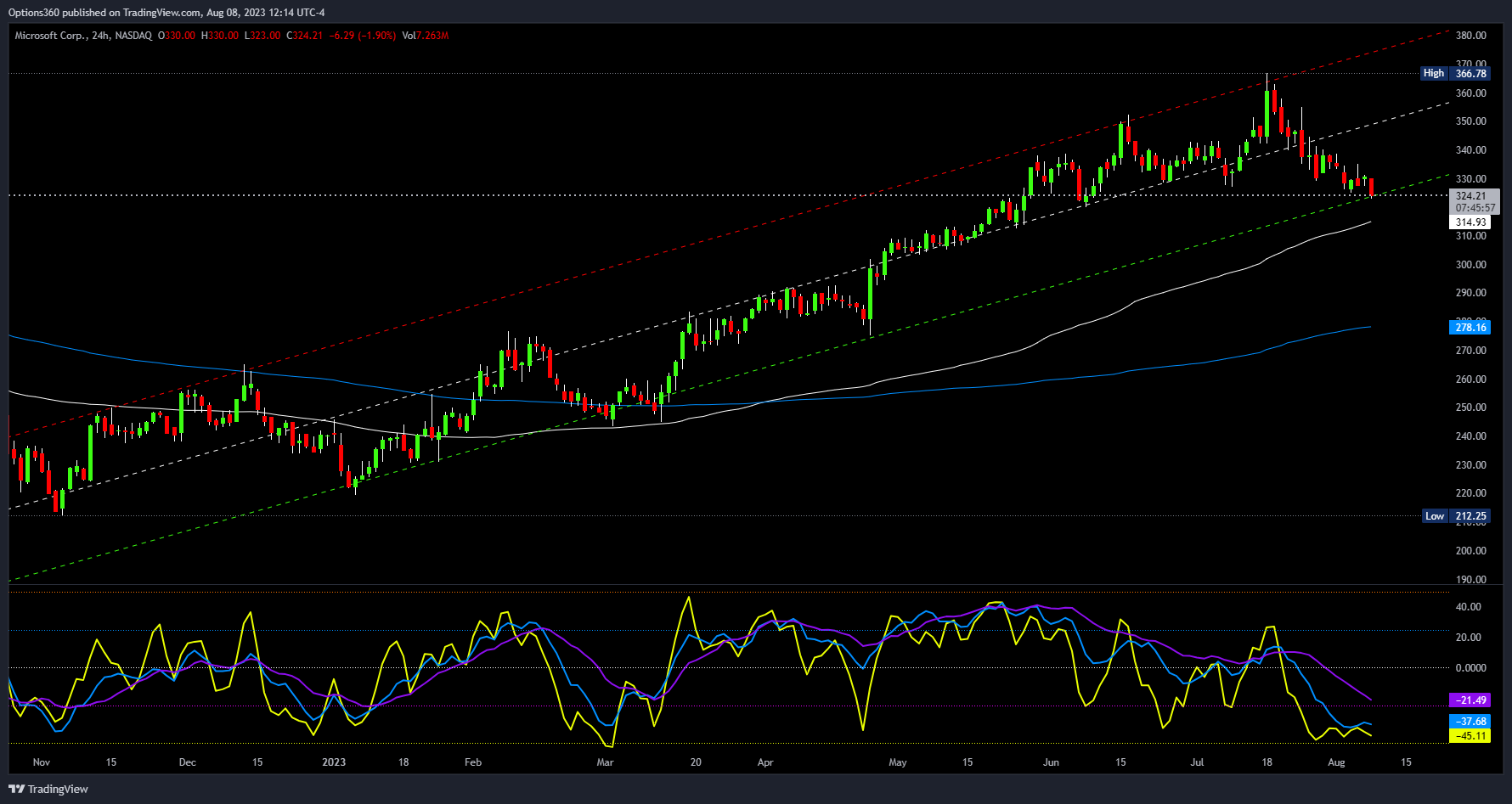Click the closing price C324.21 readout

pos(305,36)
